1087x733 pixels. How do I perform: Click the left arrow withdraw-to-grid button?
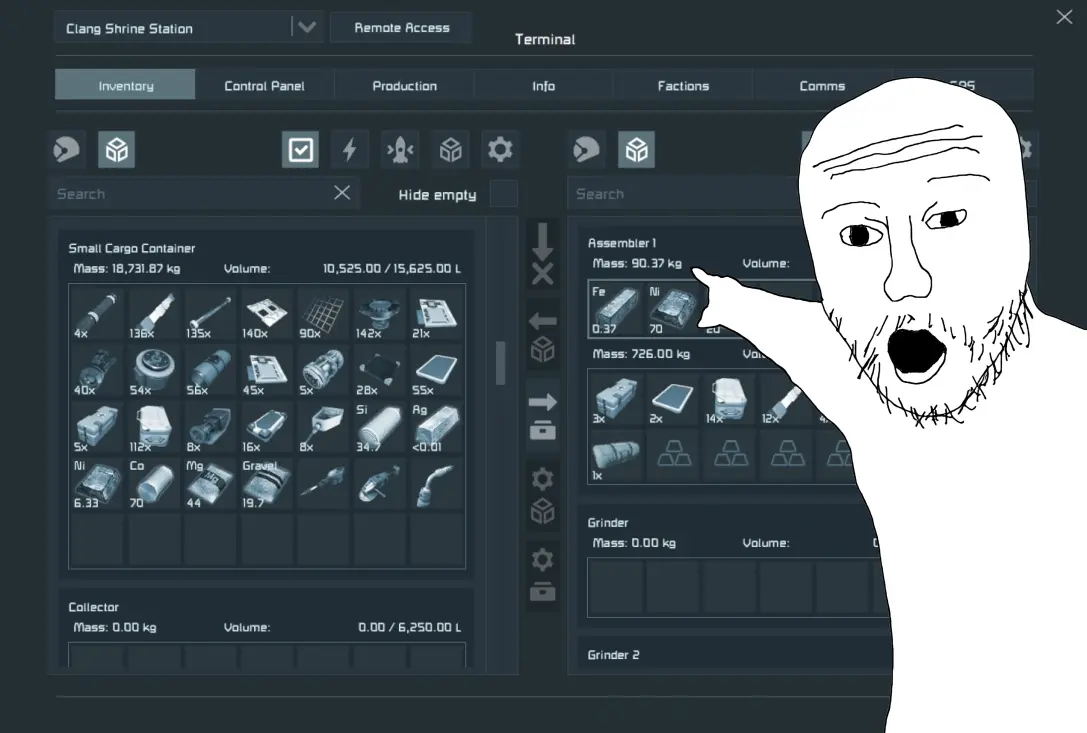543,337
